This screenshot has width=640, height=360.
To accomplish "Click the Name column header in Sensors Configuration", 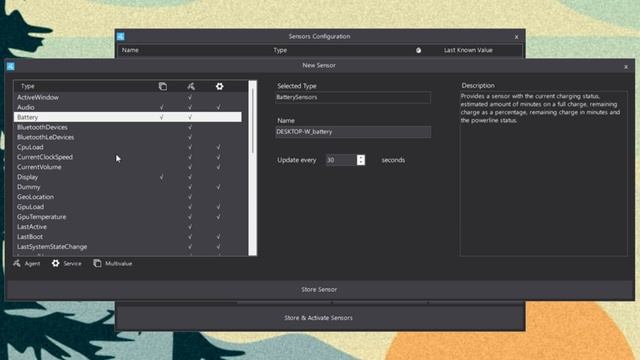I will click(x=130, y=50).
